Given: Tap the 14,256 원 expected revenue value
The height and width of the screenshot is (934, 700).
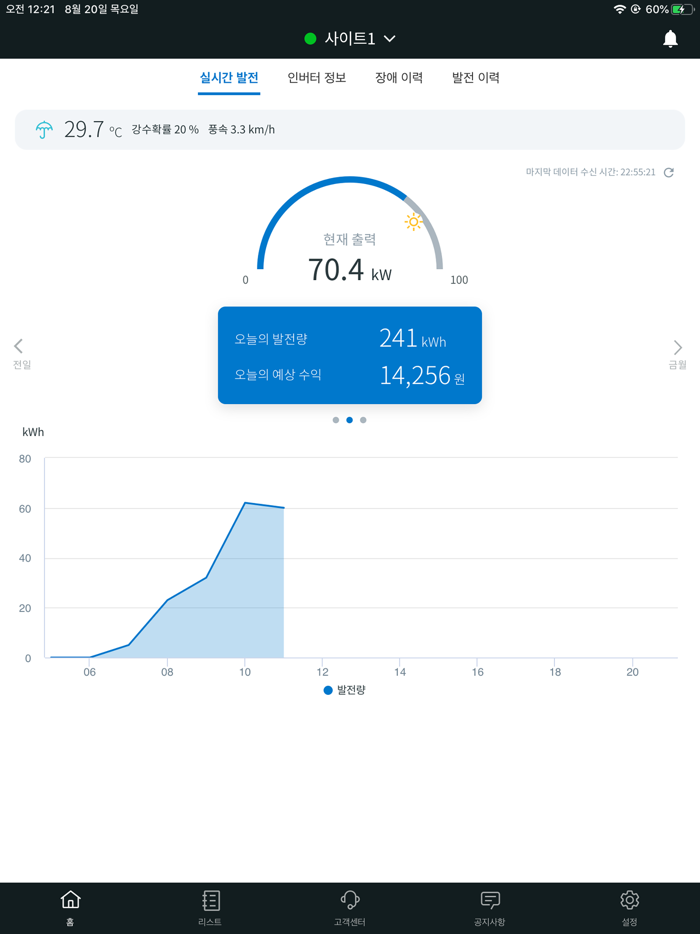Looking at the screenshot, I should (x=422, y=376).
